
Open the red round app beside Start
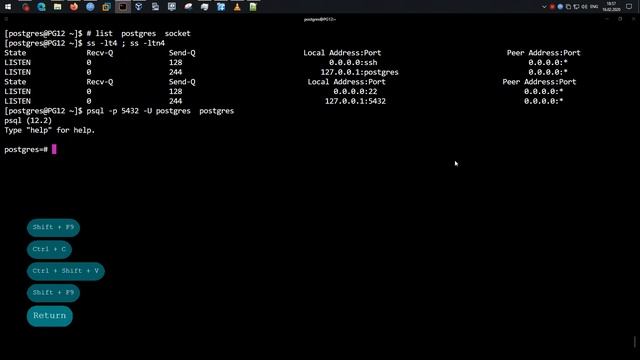(x=26, y=7)
